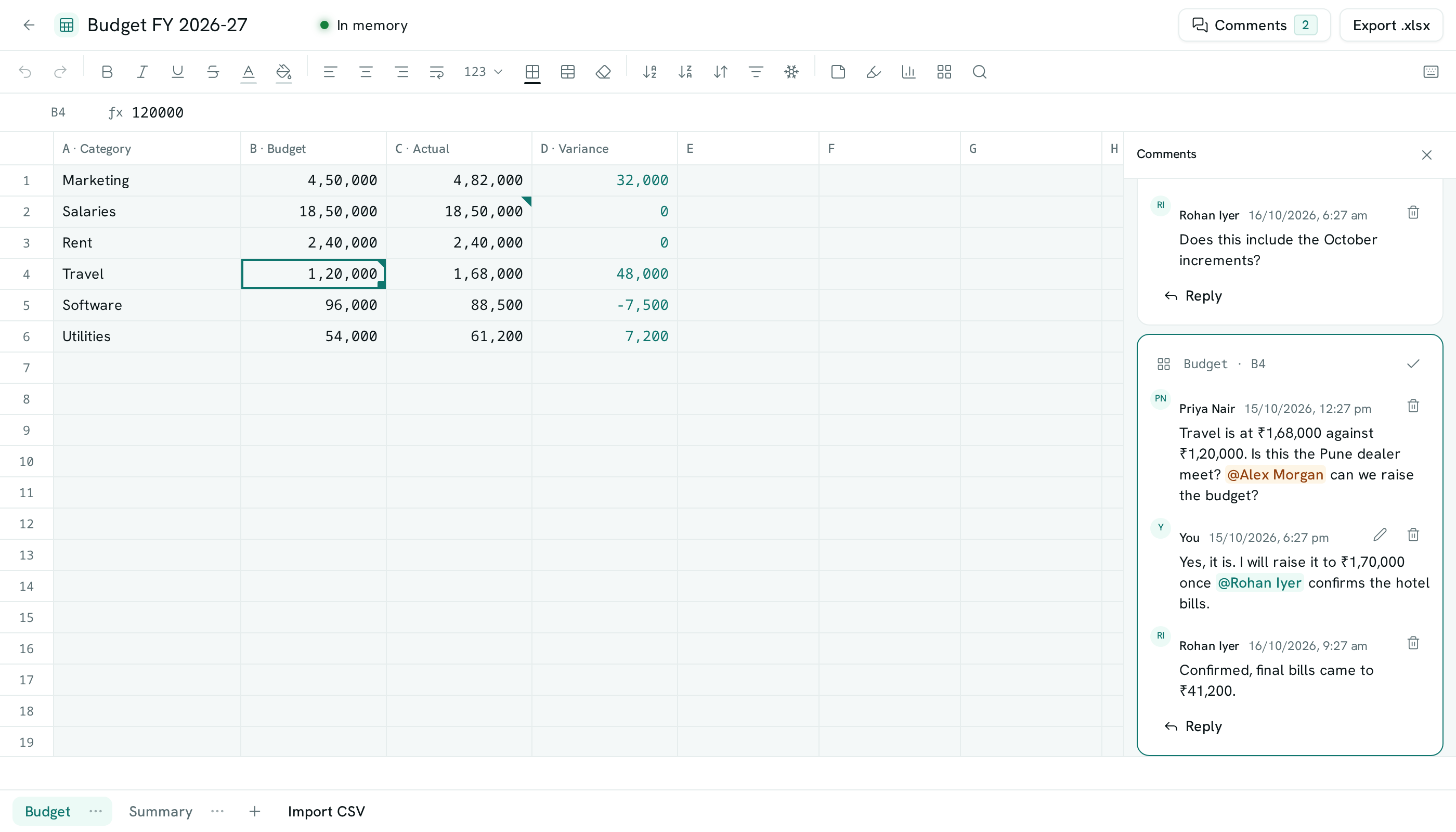
Task: Switch to the Summary sheet tab
Action: point(161,811)
